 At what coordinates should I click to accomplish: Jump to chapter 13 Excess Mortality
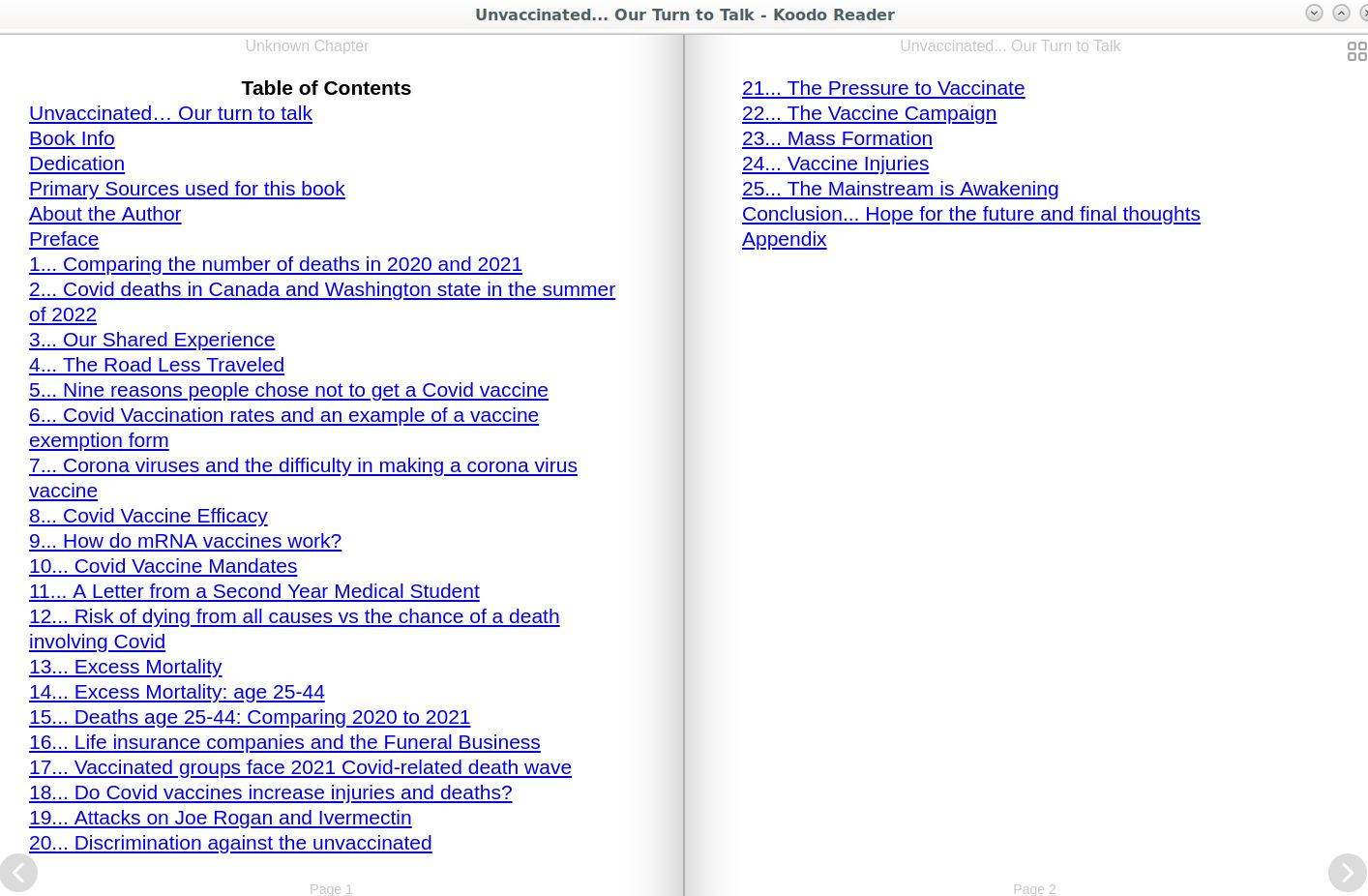tap(125, 667)
